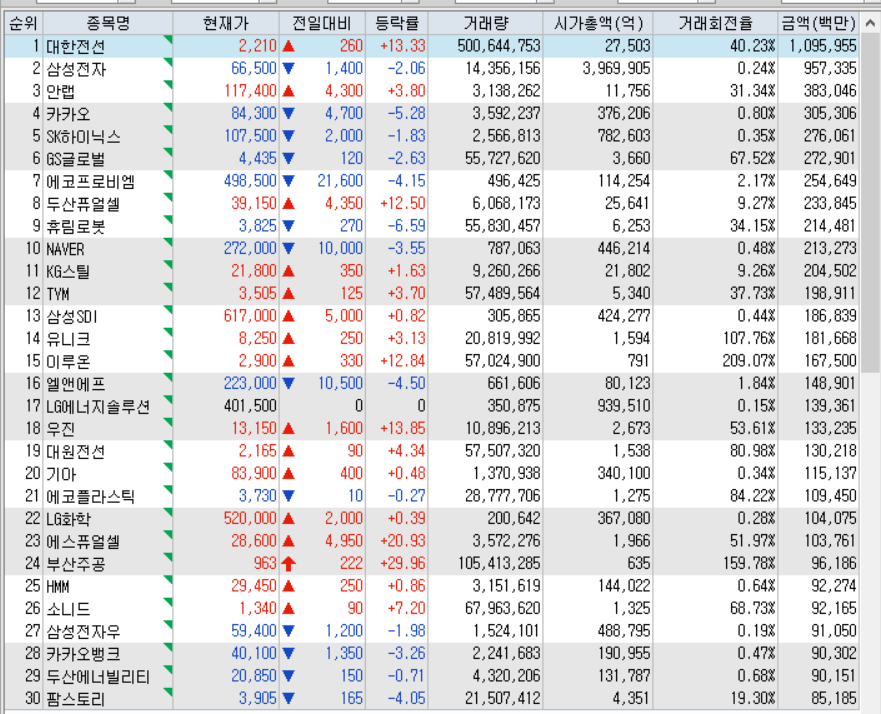Select 안랩 stock name
This screenshot has height=714, width=881.
(x=61, y=92)
